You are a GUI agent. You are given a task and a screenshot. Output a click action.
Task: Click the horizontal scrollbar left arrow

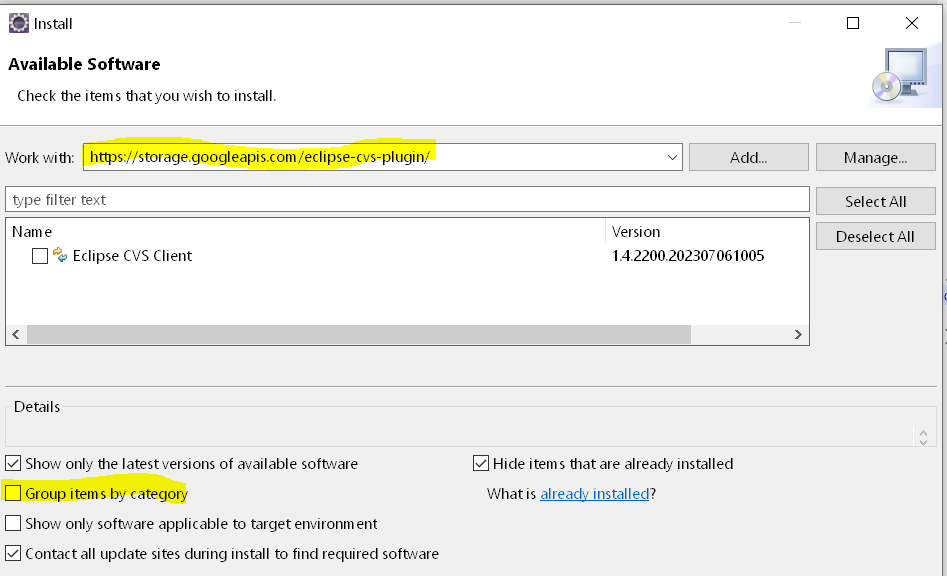click(16, 334)
